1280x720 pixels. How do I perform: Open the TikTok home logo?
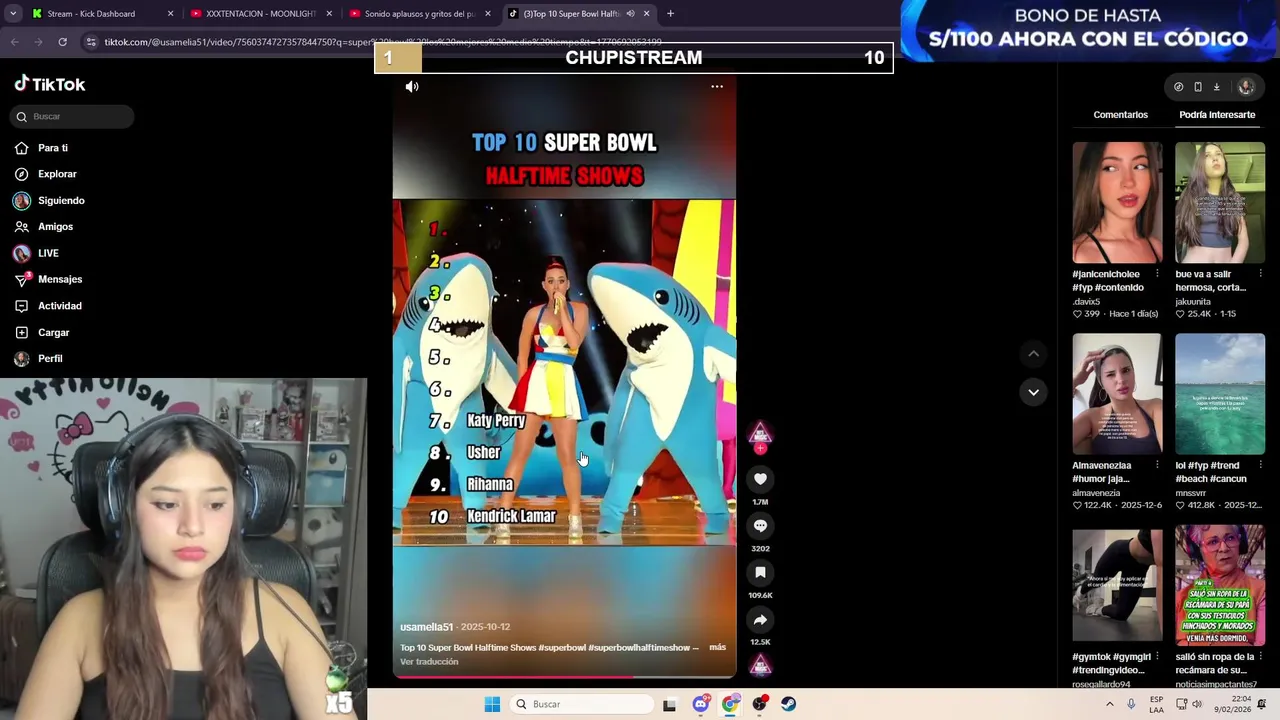(50, 84)
